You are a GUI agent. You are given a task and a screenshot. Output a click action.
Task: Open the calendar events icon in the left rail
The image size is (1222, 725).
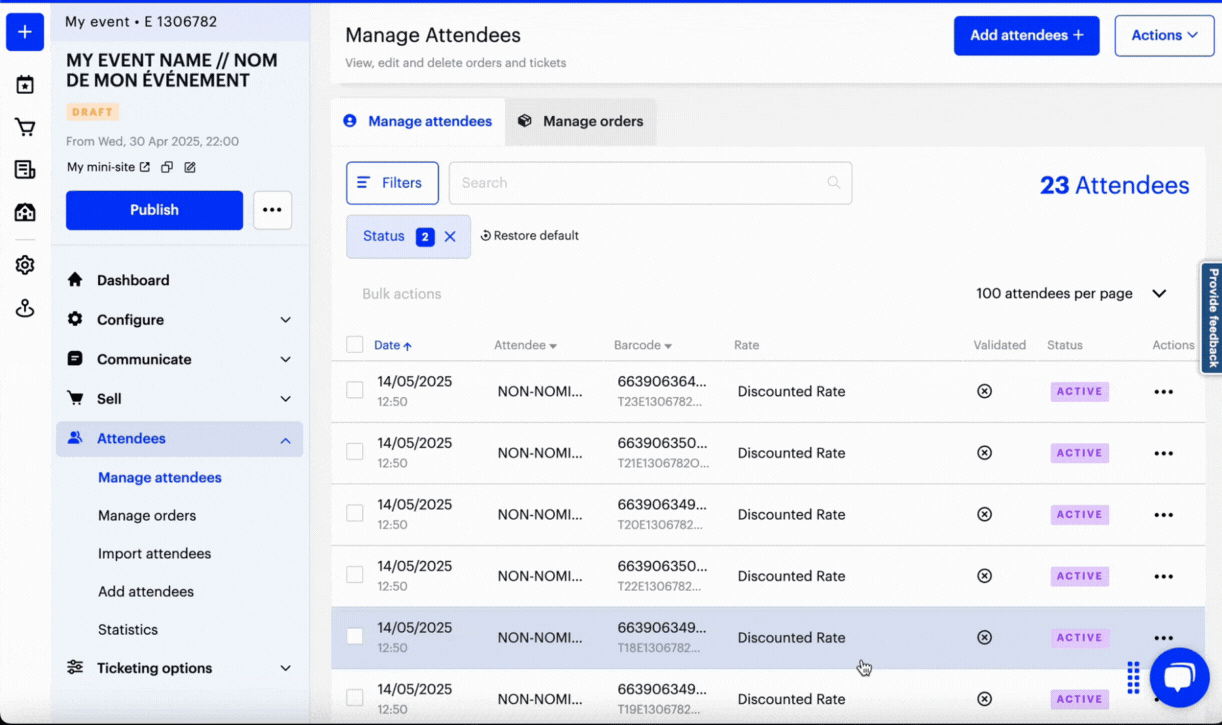25,85
